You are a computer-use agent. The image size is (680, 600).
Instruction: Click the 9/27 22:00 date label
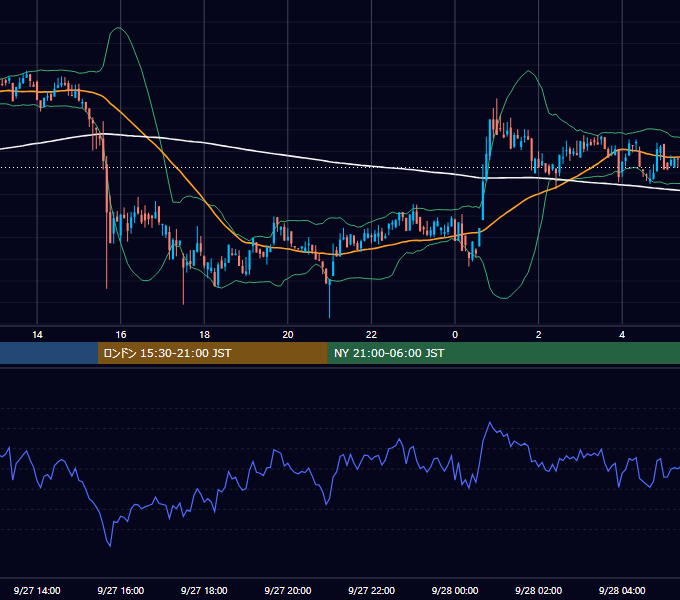click(x=371, y=590)
